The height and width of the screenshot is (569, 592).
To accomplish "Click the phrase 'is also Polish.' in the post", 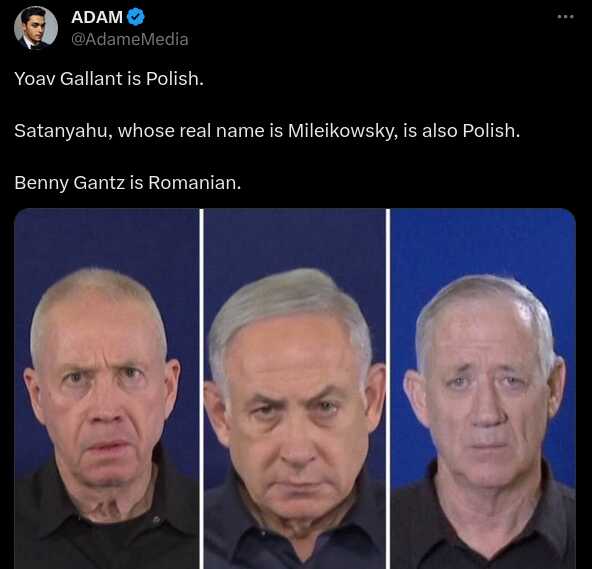I will (461, 131).
